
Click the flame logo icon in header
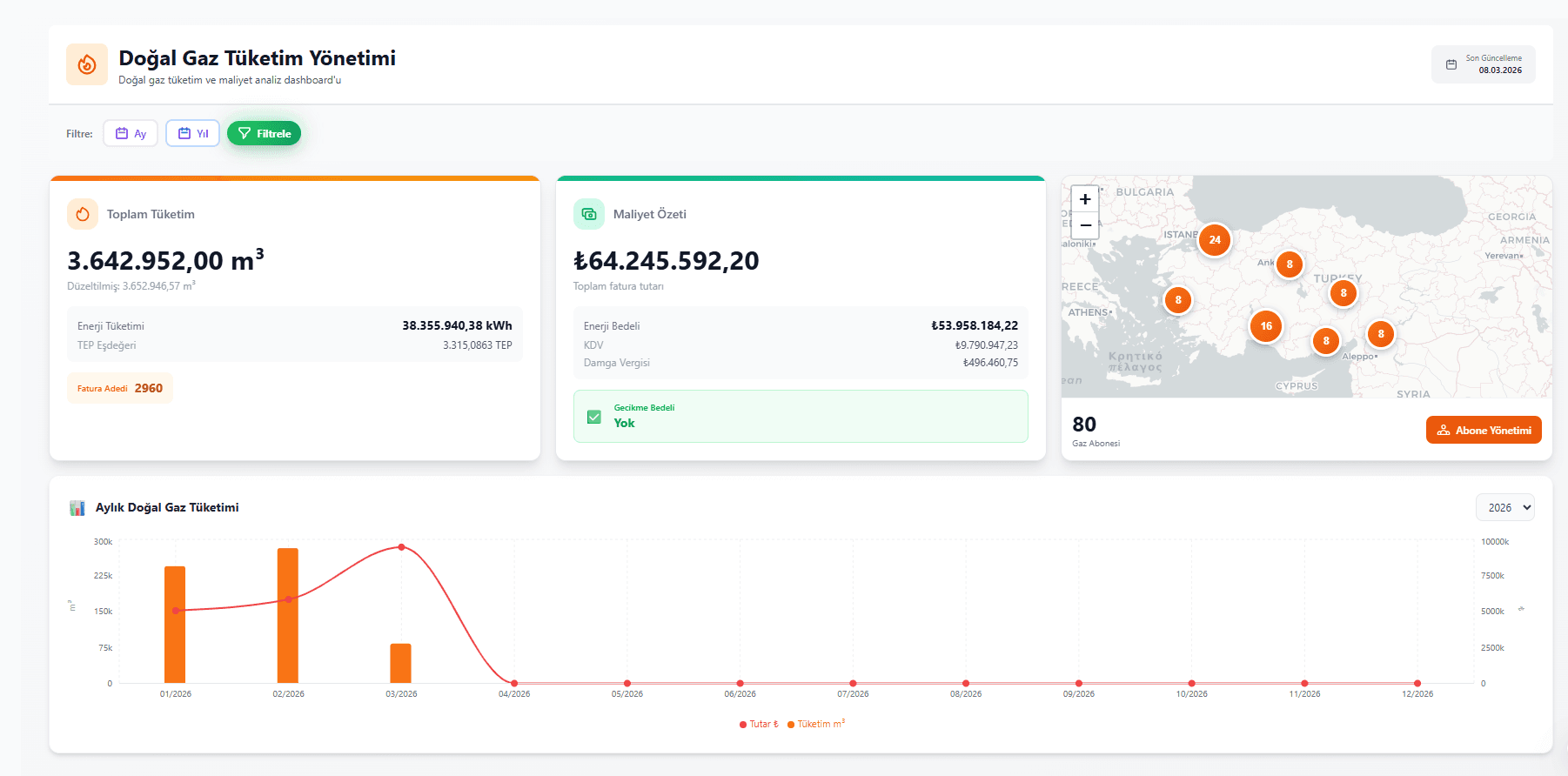tap(87, 64)
